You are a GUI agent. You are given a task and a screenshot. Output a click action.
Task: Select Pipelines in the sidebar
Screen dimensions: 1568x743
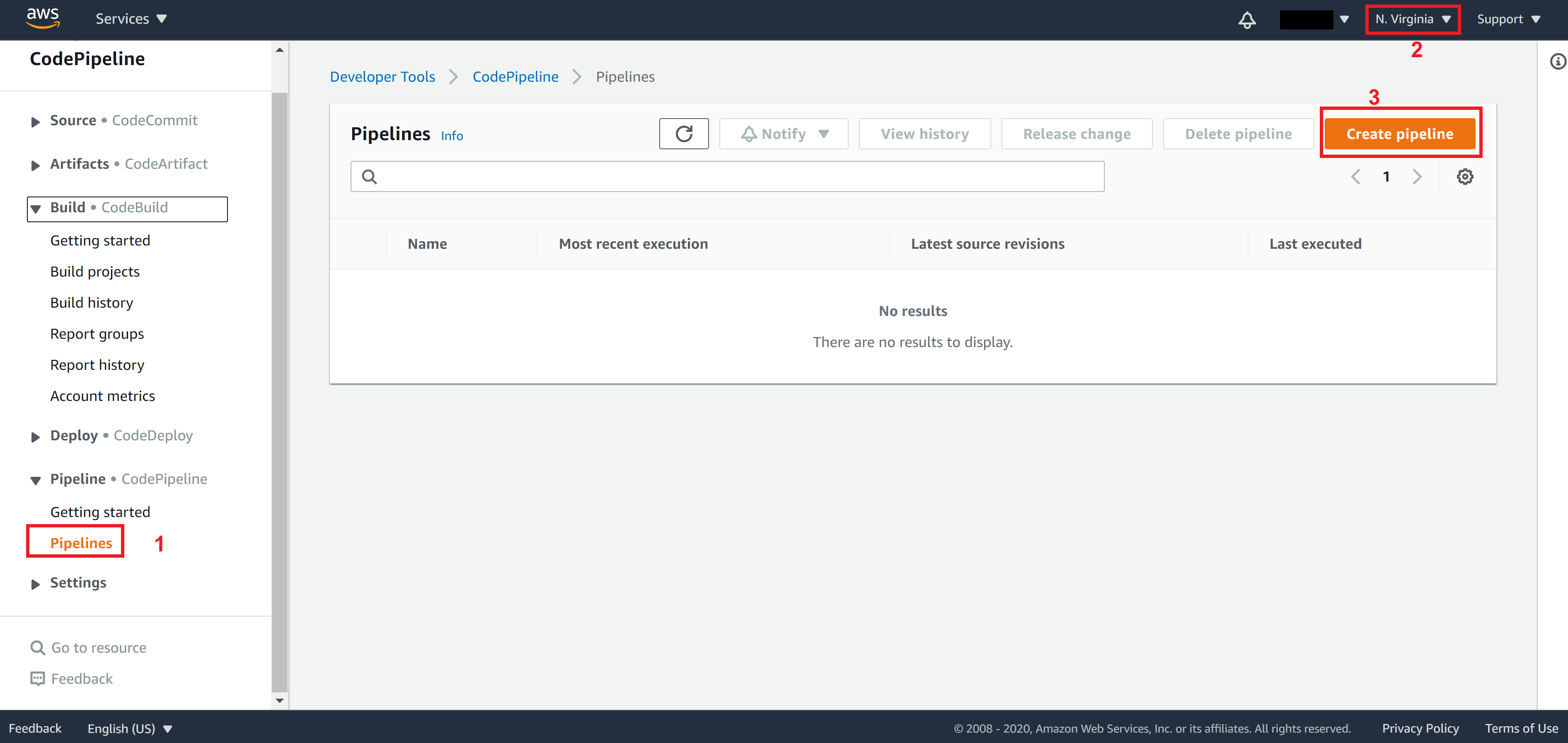click(81, 543)
